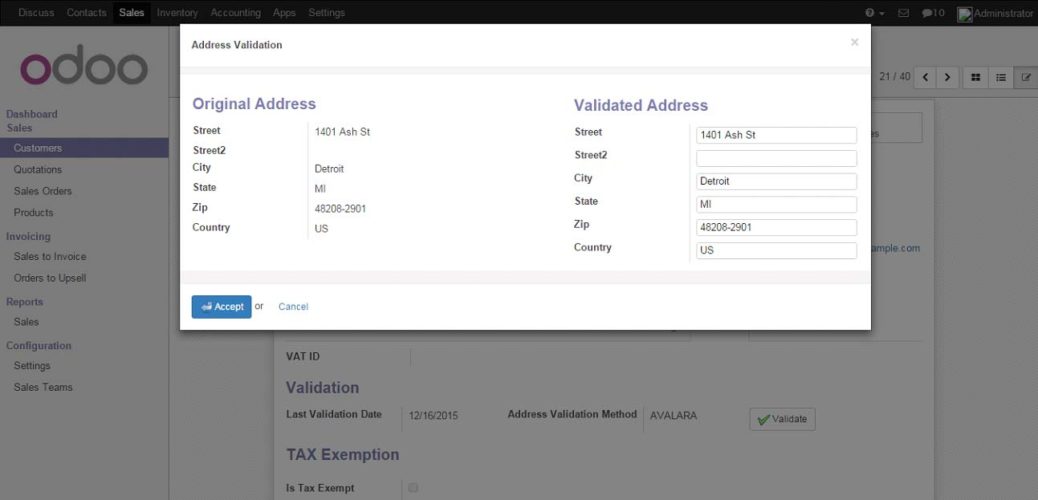The width and height of the screenshot is (1038, 500).
Task: Open Sales Orders in the sidebar
Action: click(43, 191)
